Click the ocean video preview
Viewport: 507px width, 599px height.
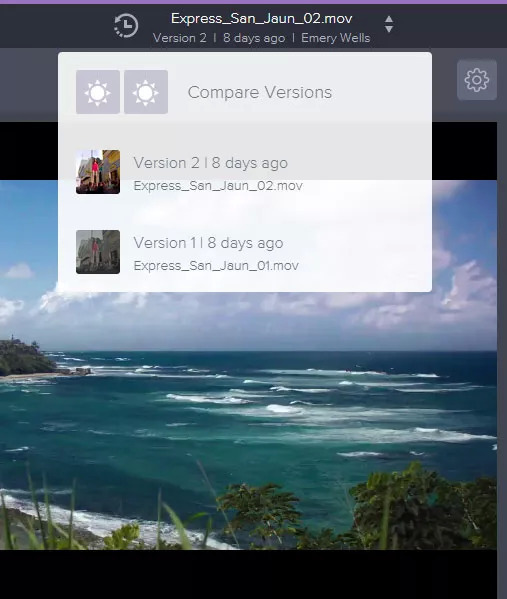(248, 420)
